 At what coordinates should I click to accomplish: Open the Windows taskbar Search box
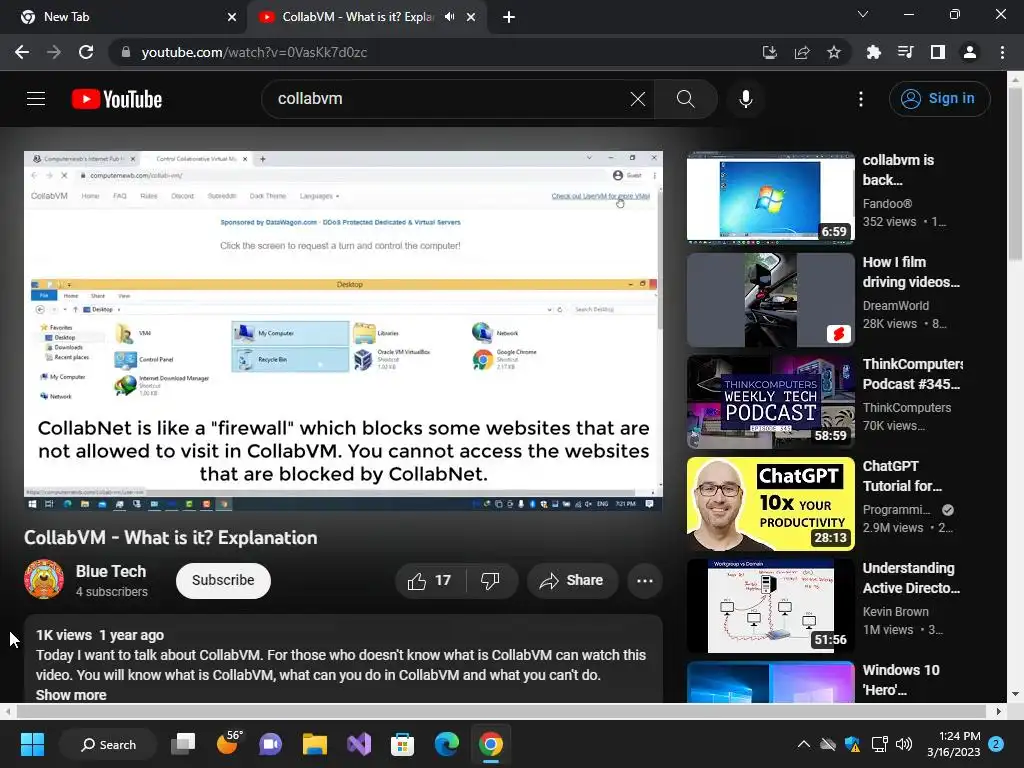click(x=108, y=744)
